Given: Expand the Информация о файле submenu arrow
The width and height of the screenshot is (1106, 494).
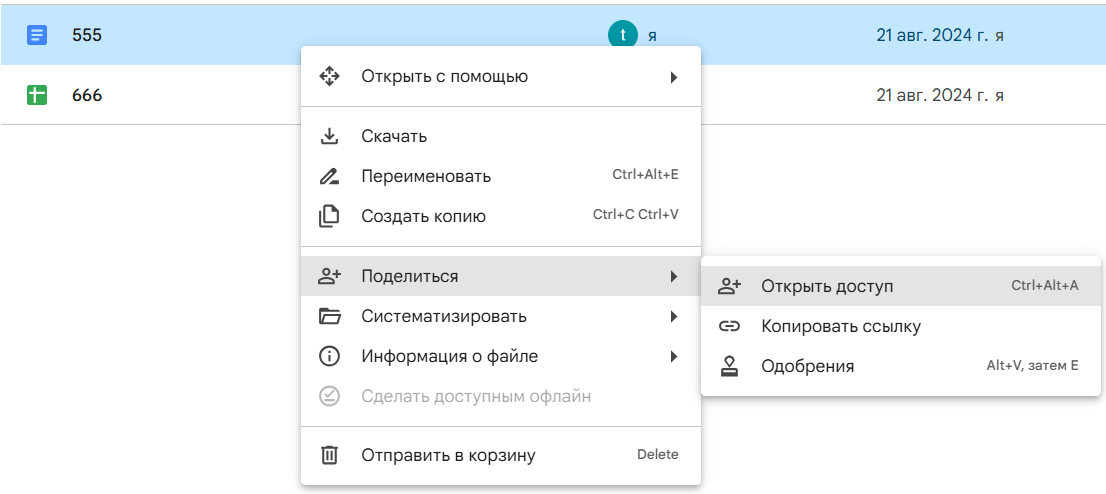Looking at the screenshot, I should click(x=674, y=356).
